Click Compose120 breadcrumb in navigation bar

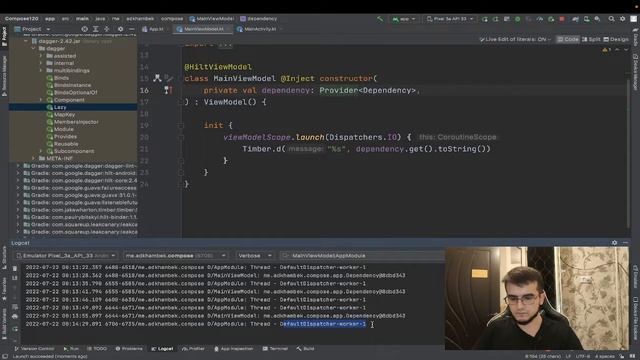click(x=22, y=19)
